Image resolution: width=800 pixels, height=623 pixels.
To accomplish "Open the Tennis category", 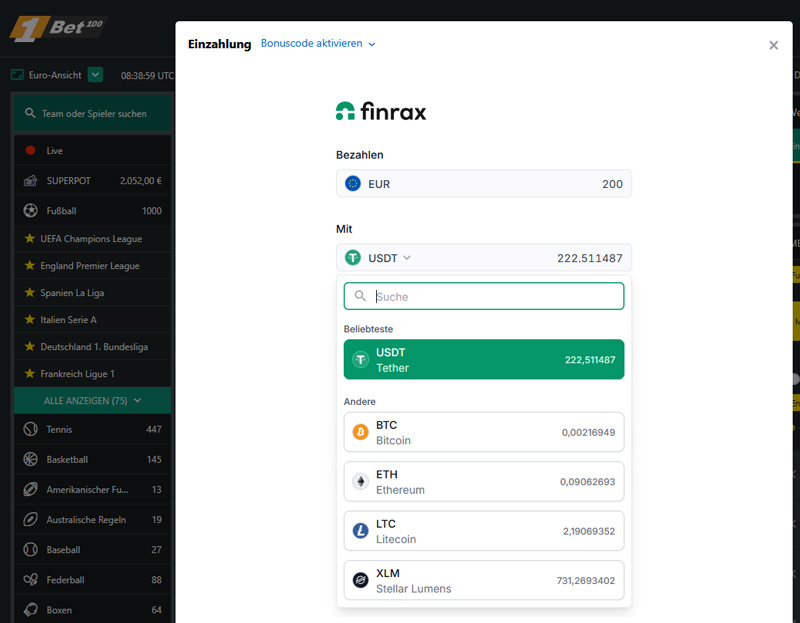I will pos(93,429).
